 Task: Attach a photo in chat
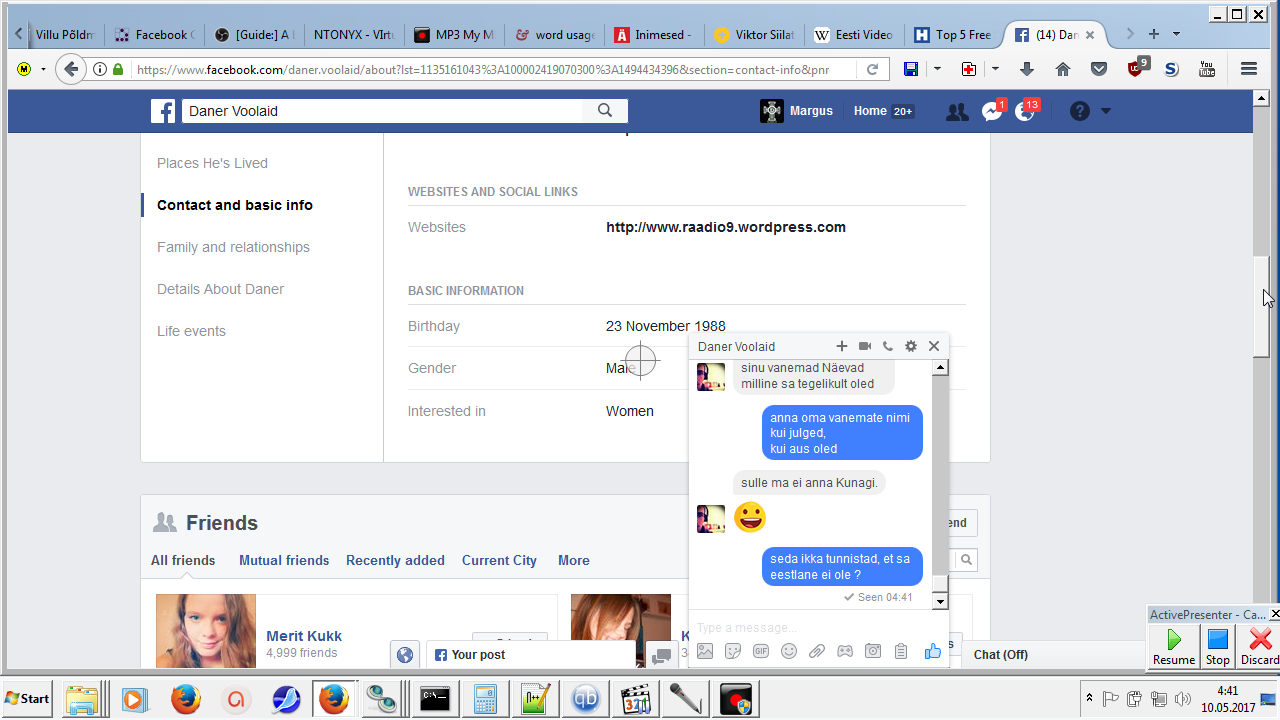tap(705, 651)
